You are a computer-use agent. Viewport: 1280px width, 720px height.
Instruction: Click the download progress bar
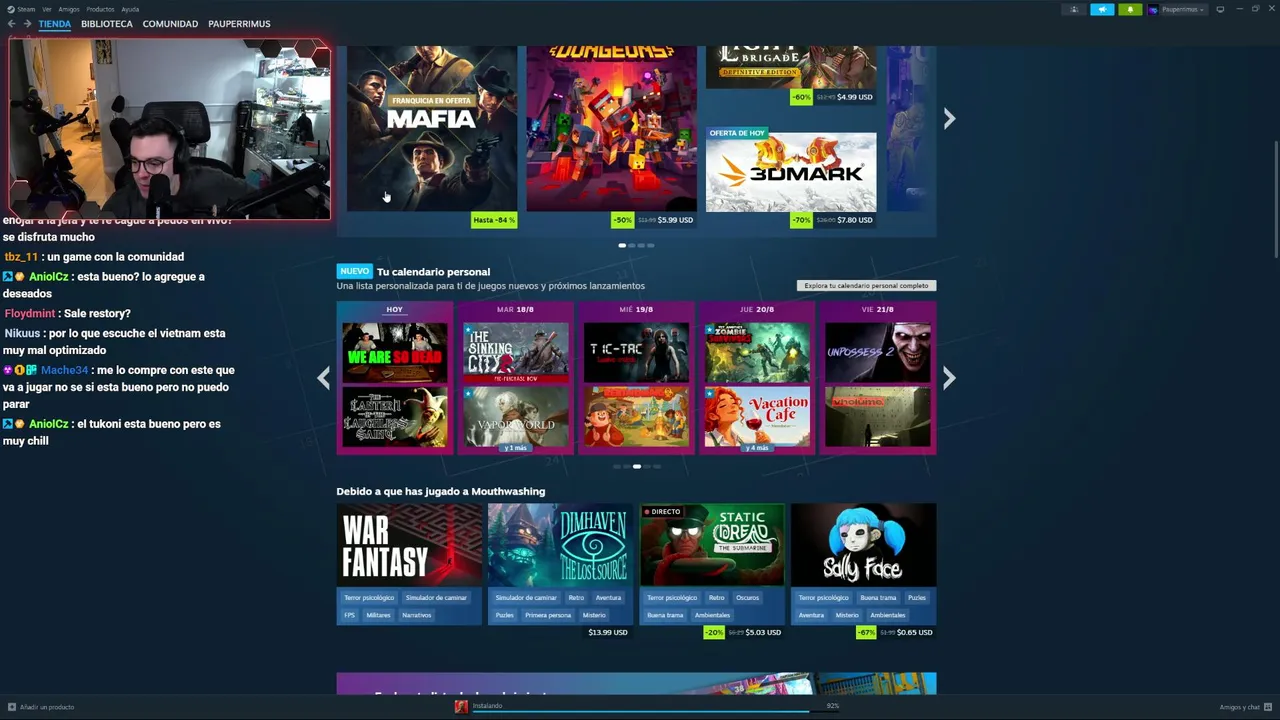pyautogui.click(x=654, y=712)
